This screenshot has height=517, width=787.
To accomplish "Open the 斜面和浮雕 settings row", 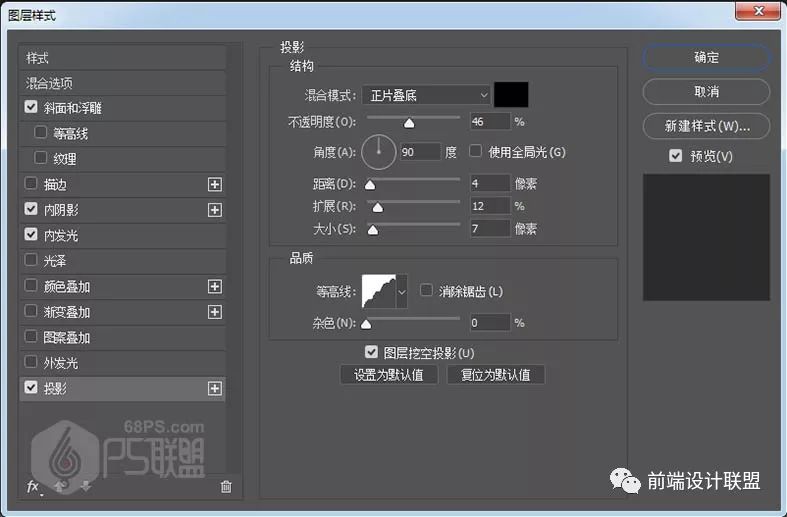I will point(122,108).
